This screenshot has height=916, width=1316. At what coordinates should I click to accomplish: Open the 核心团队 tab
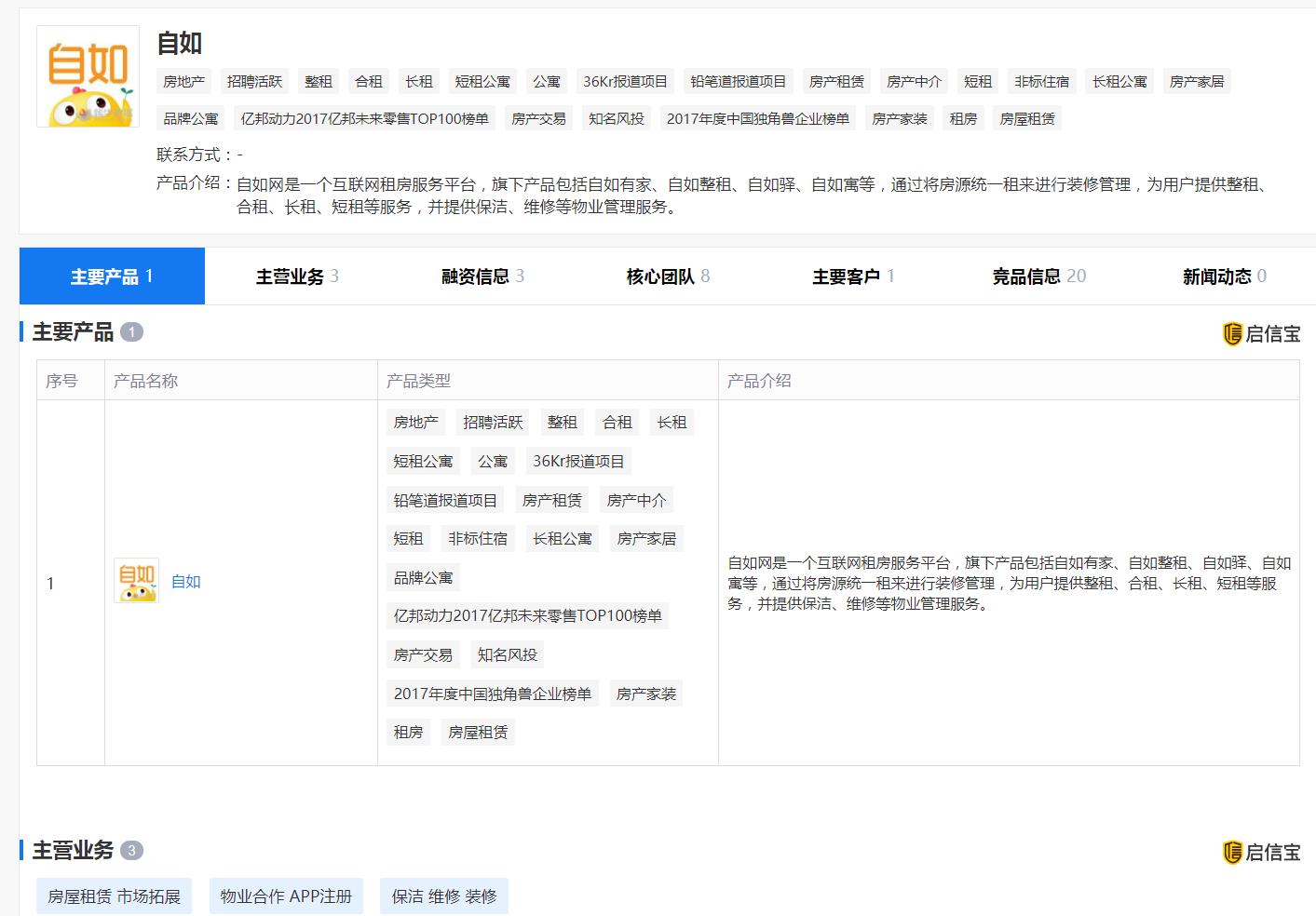(x=668, y=276)
